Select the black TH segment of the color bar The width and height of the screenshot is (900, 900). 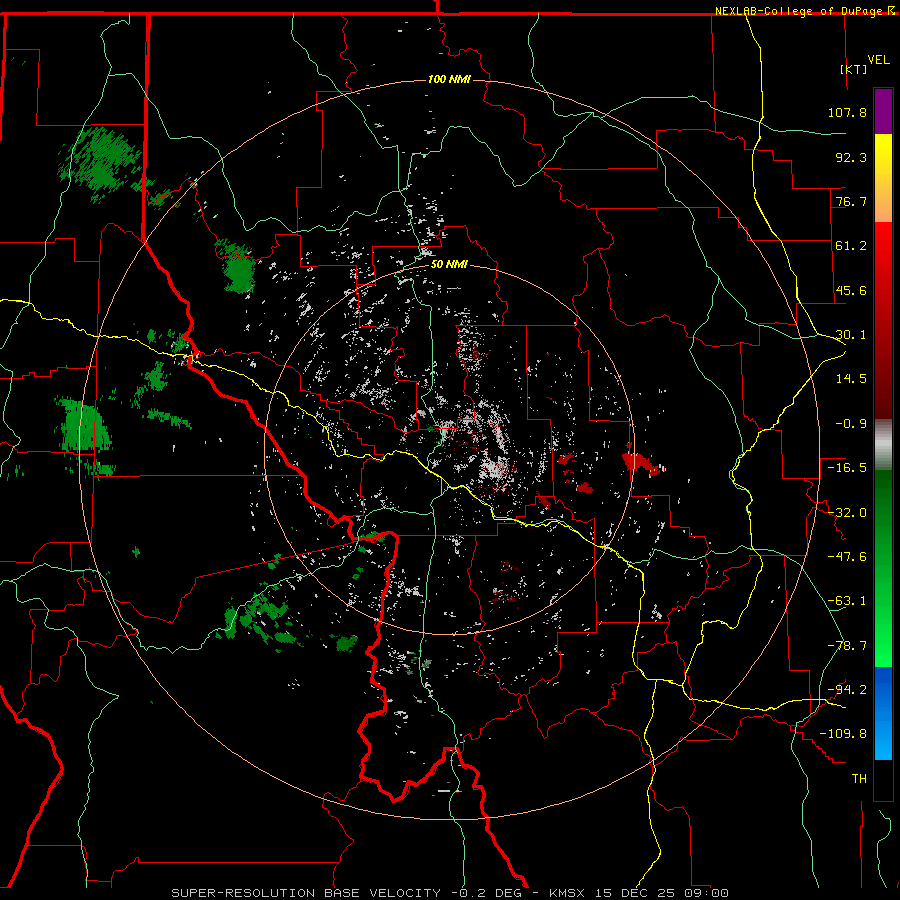click(883, 779)
